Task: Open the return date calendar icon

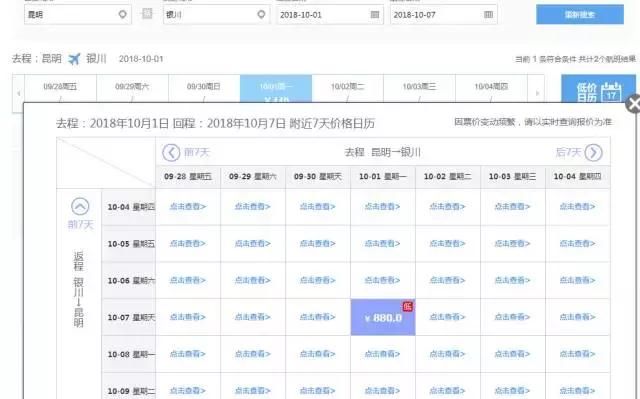Action: 488,15
